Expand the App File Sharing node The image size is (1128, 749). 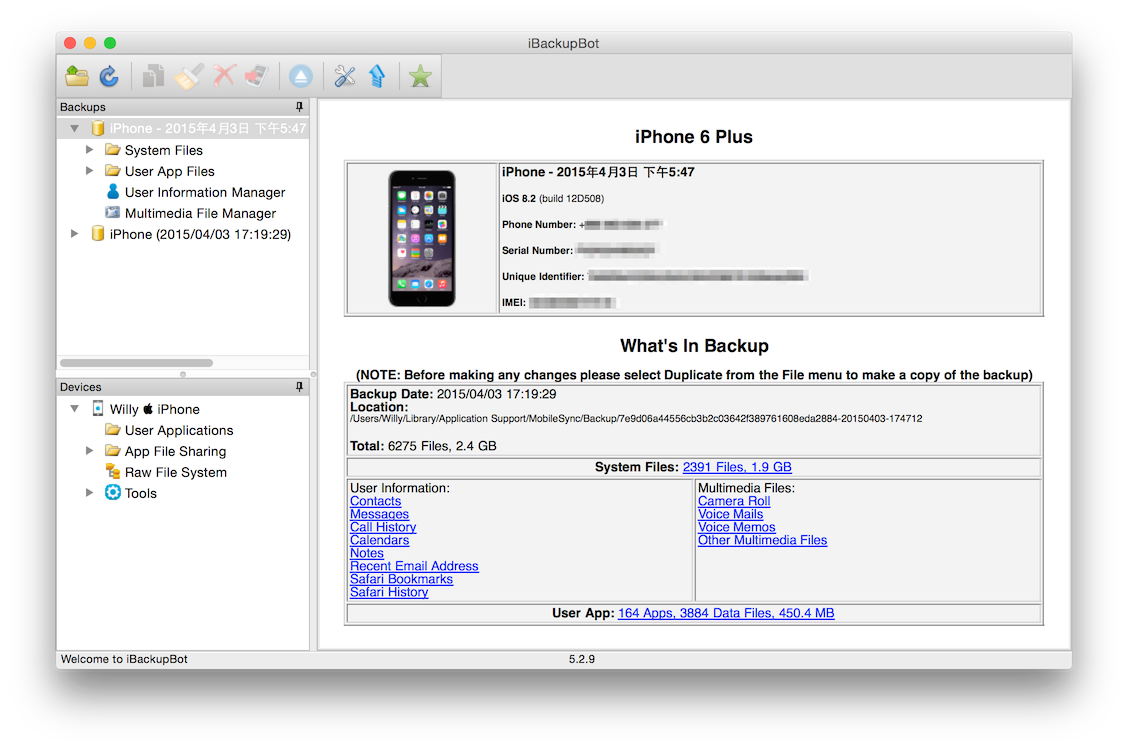[89, 450]
